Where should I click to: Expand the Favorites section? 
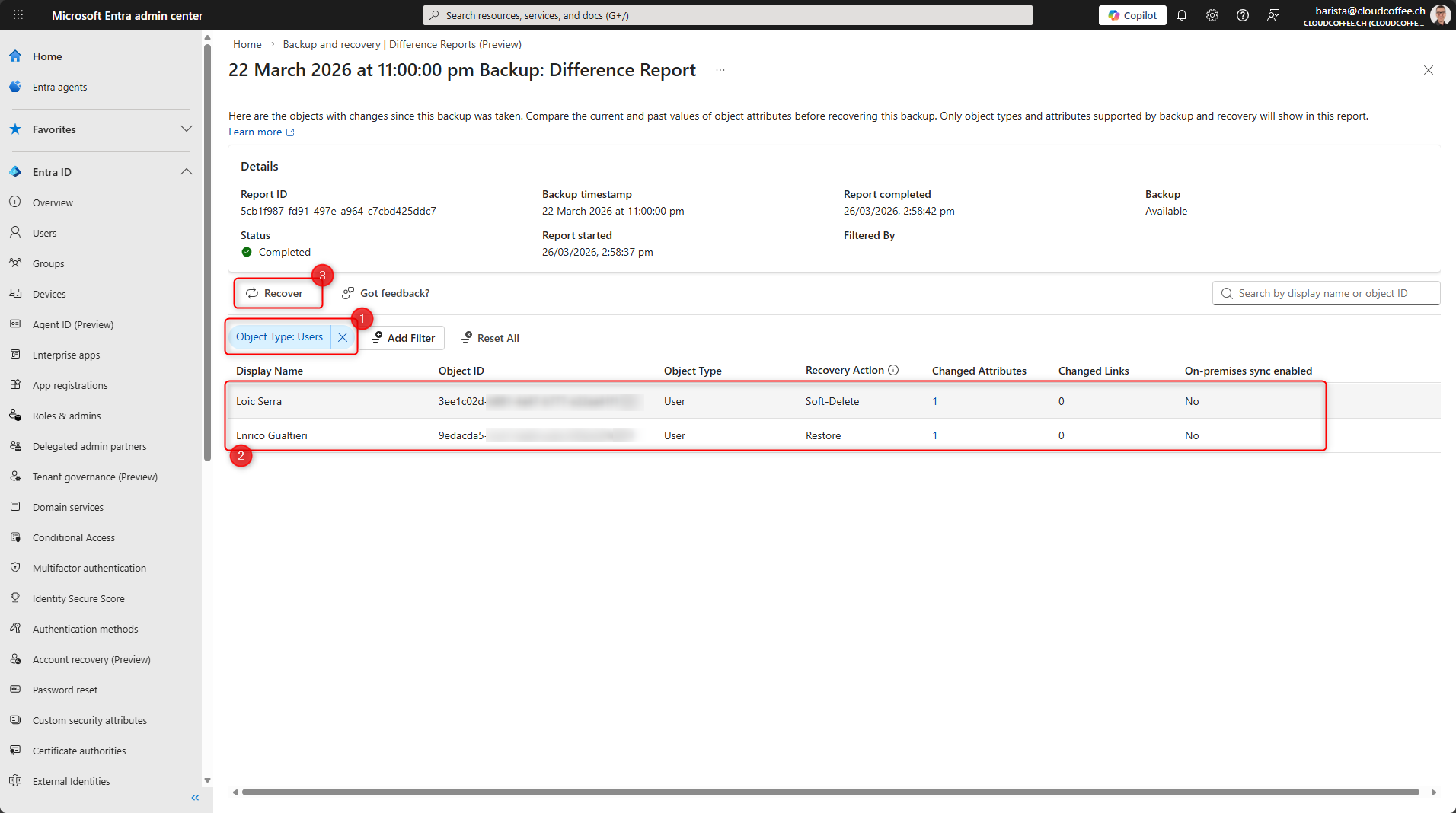tap(187, 129)
